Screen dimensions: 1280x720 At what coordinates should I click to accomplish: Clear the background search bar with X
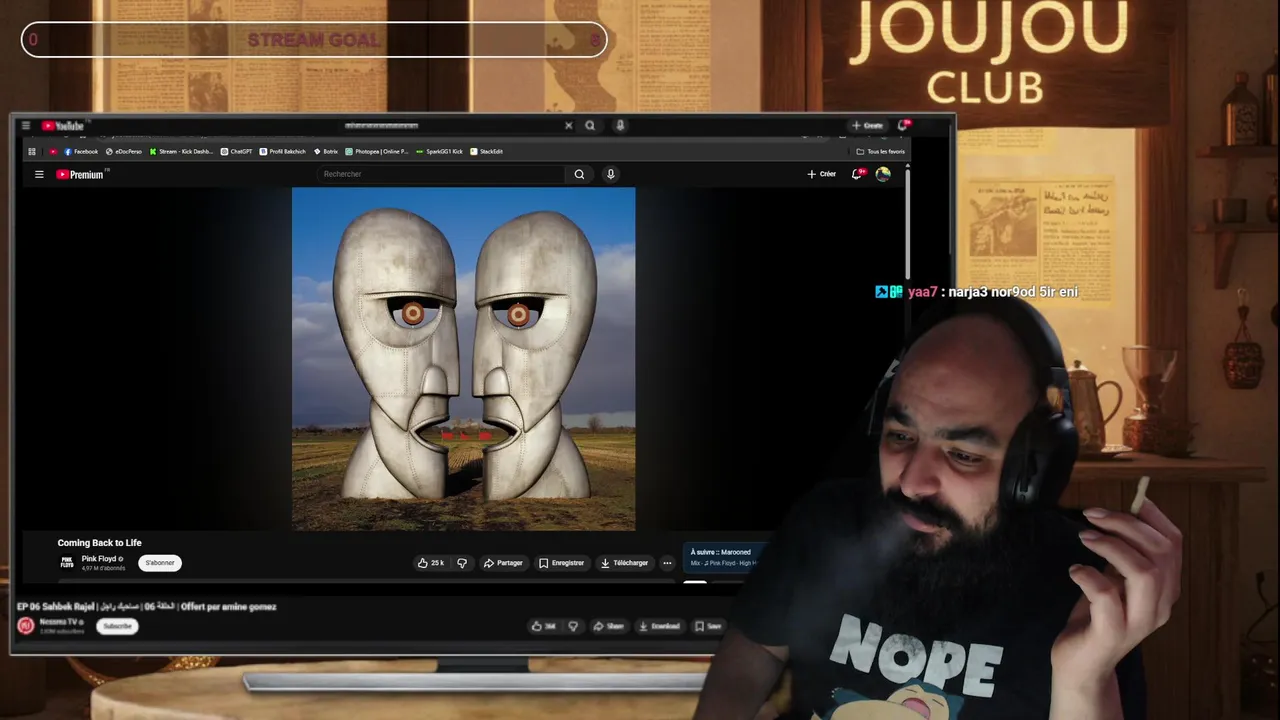pyautogui.click(x=569, y=126)
